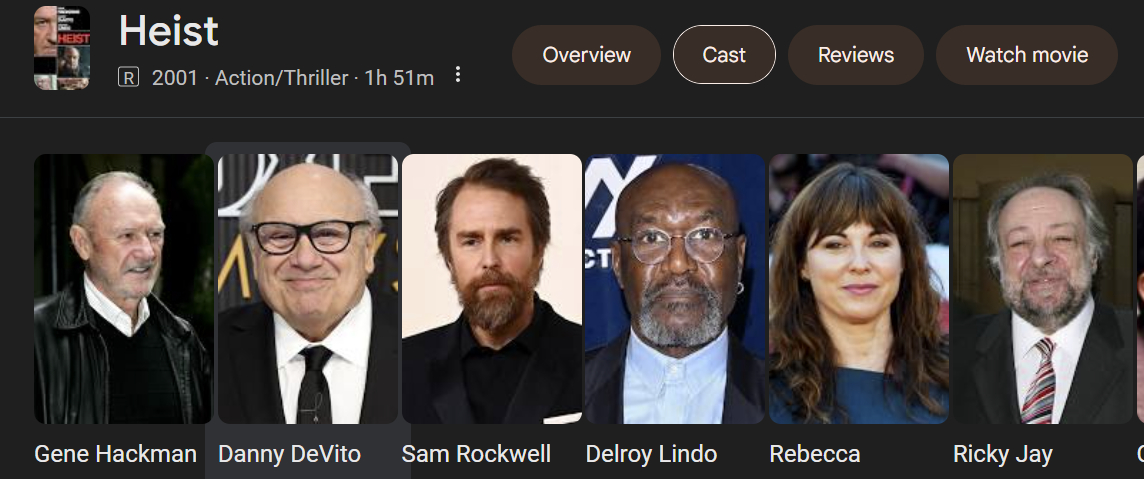
Task: Open the three-dot more options menu
Action: [x=458, y=75]
